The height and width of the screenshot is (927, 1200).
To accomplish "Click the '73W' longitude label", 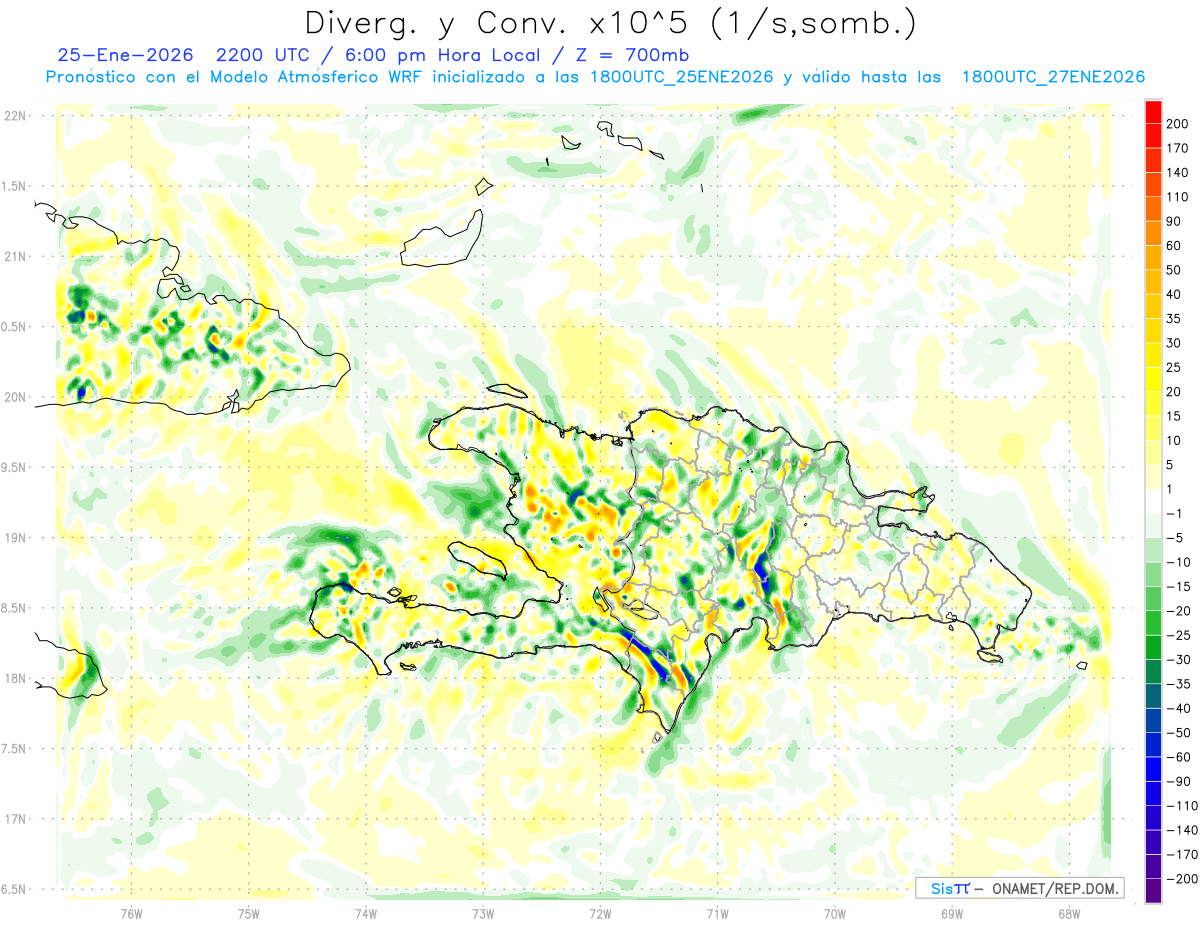I will pos(483,913).
